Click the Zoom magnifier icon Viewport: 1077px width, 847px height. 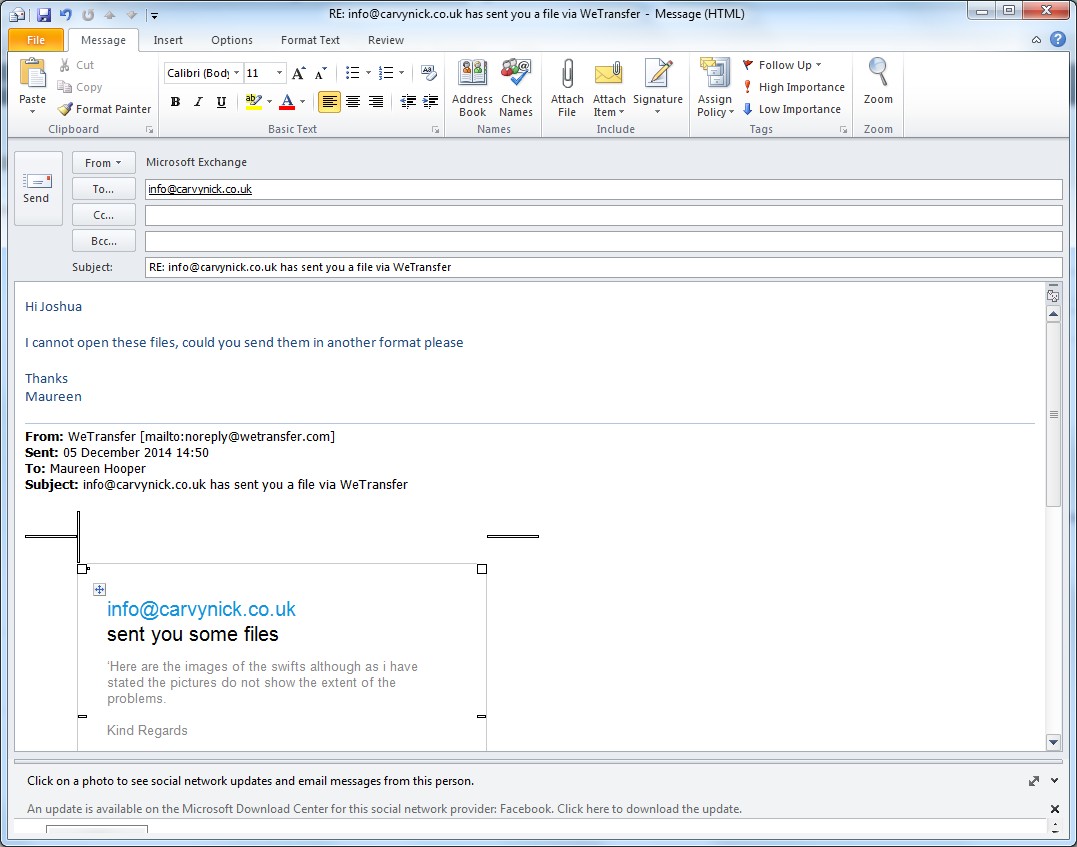coord(878,75)
